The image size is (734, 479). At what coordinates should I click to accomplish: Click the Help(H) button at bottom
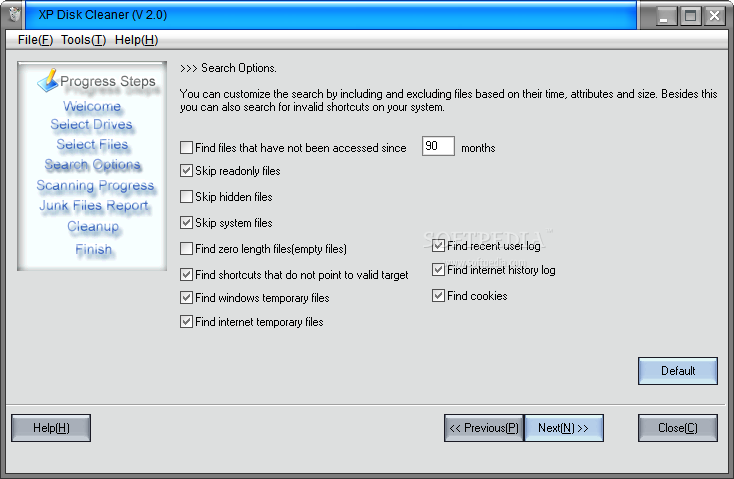pyautogui.click(x=51, y=428)
